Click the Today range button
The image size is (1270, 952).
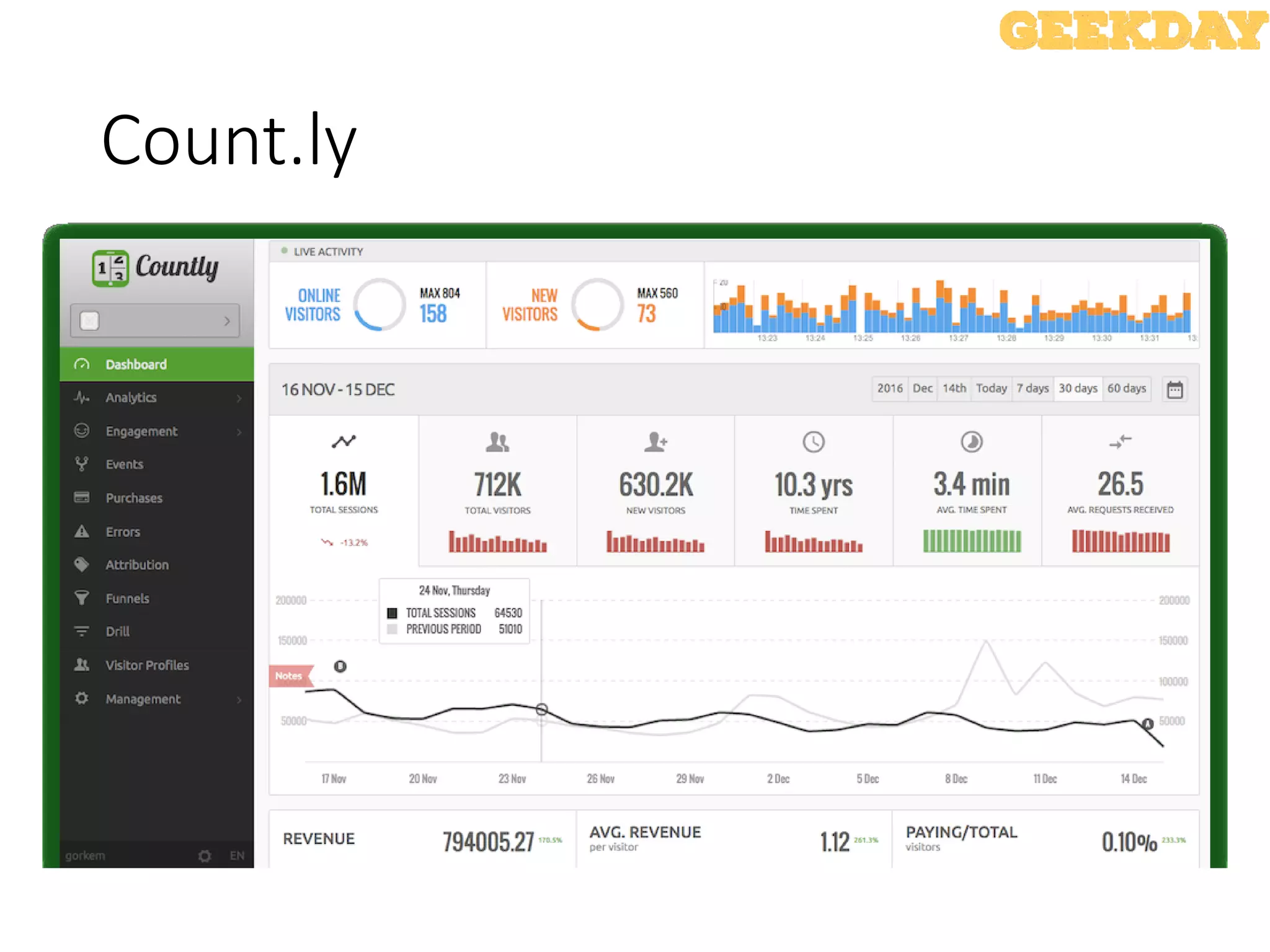pyautogui.click(x=991, y=389)
